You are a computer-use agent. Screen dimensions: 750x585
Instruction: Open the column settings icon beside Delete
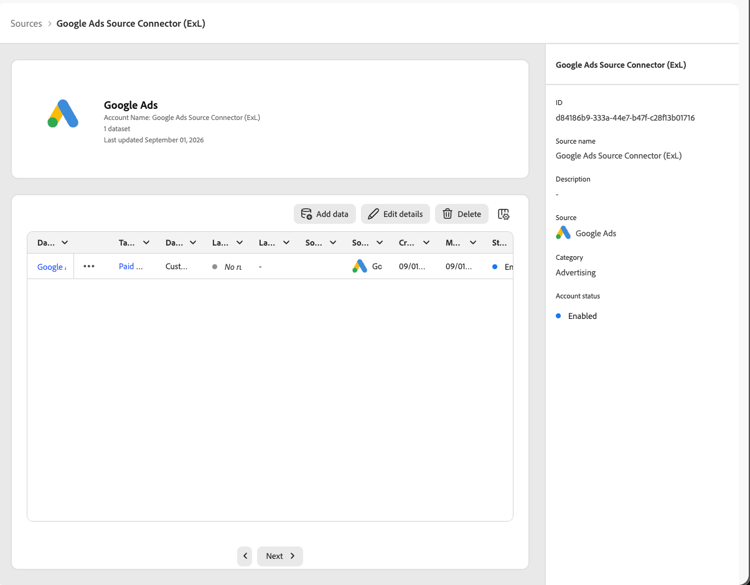(503, 214)
